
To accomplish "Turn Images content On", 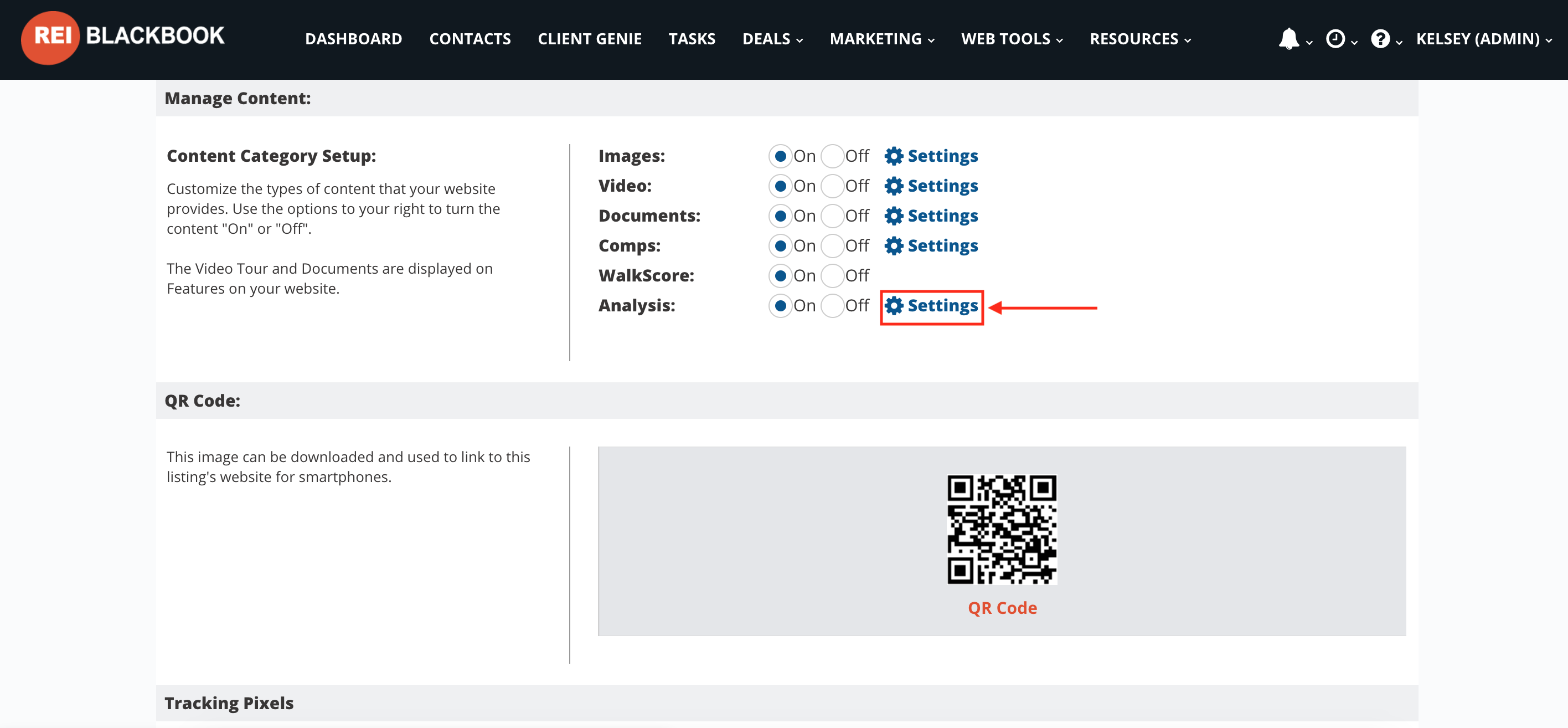I will (780, 156).
